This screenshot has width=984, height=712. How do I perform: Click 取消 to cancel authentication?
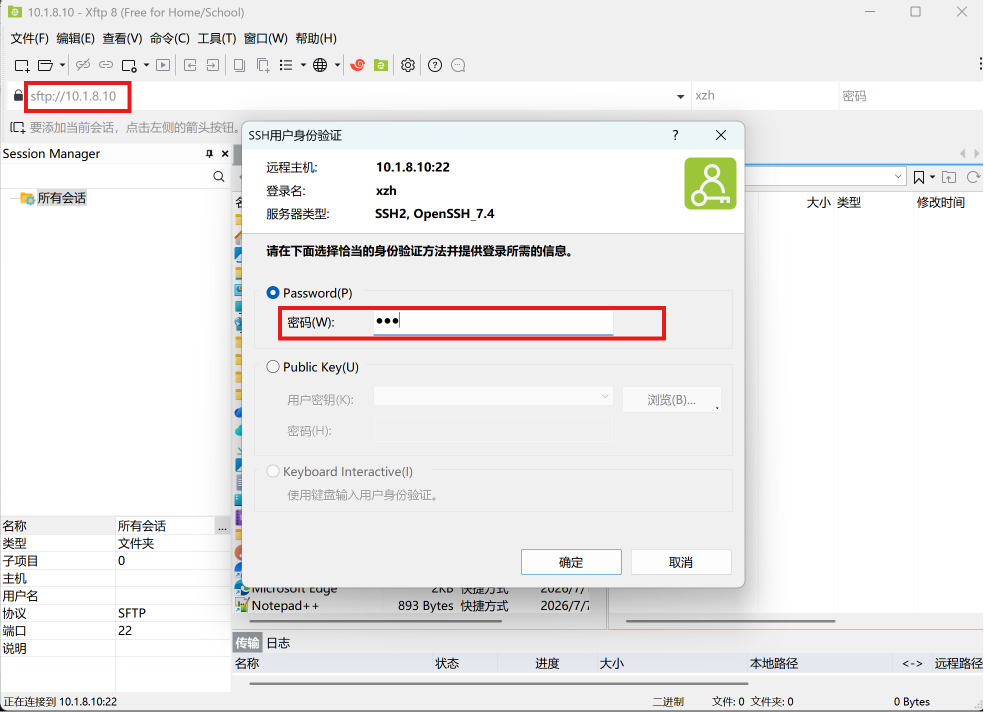[681, 562]
